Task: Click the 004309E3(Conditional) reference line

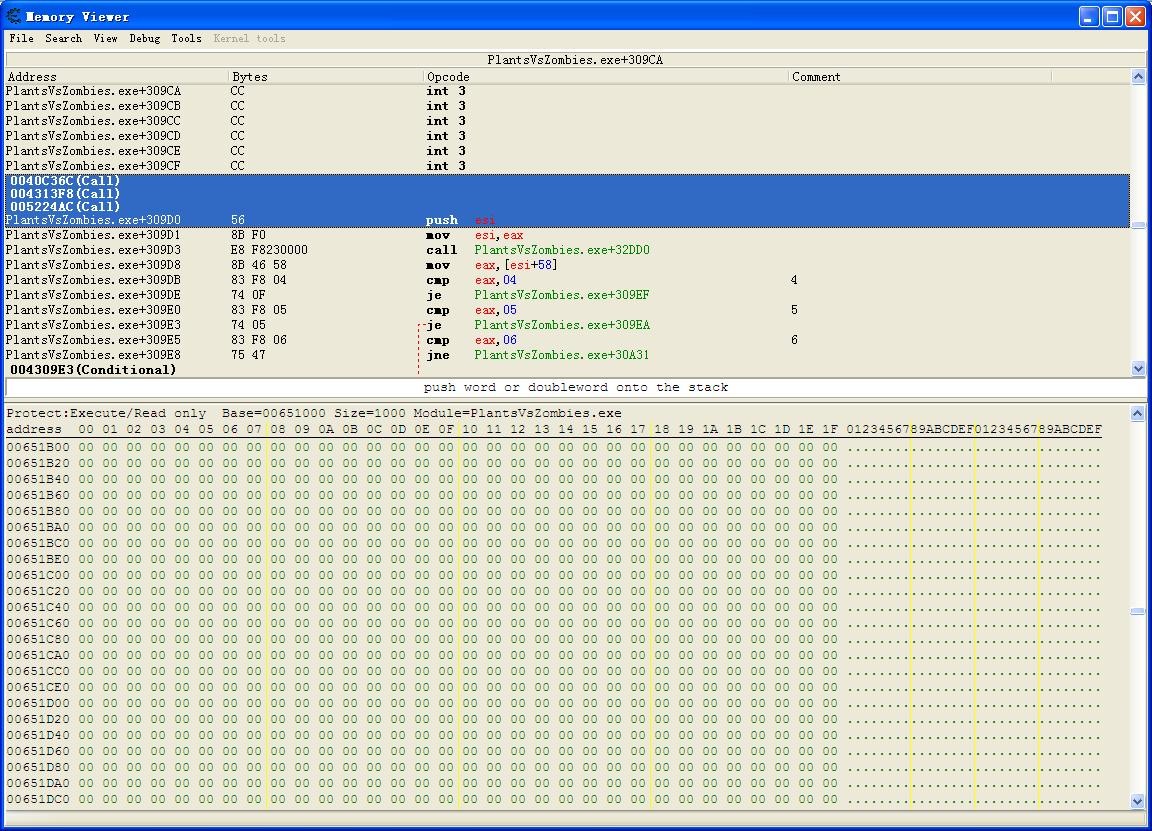Action: 93,370
